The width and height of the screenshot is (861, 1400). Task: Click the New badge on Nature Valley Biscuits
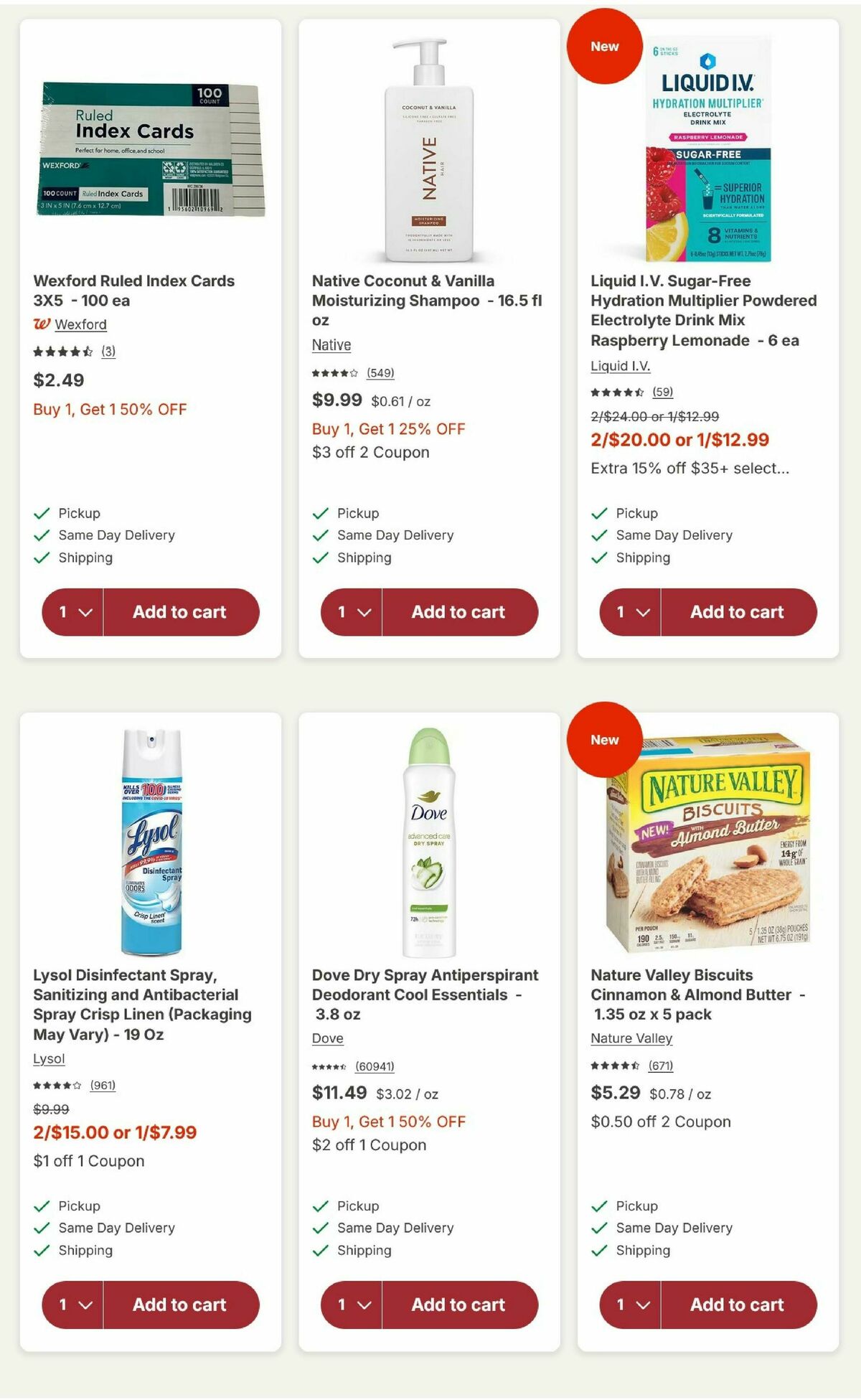tap(605, 739)
